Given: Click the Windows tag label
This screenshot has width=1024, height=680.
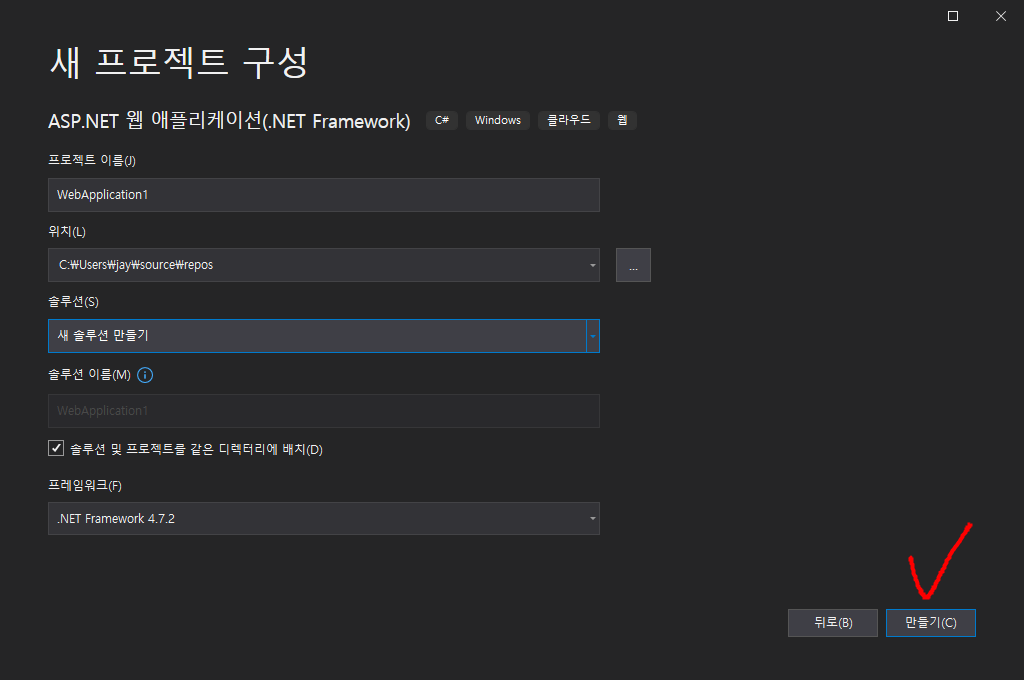Looking at the screenshot, I should (x=498, y=120).
